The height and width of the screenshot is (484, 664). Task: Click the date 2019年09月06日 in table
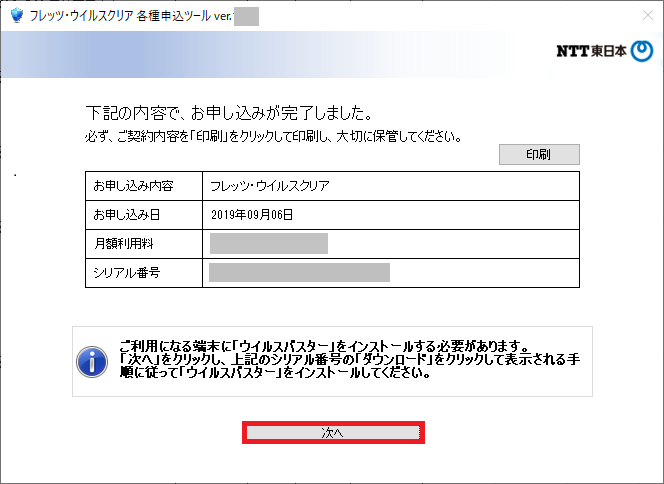[252, 215]
